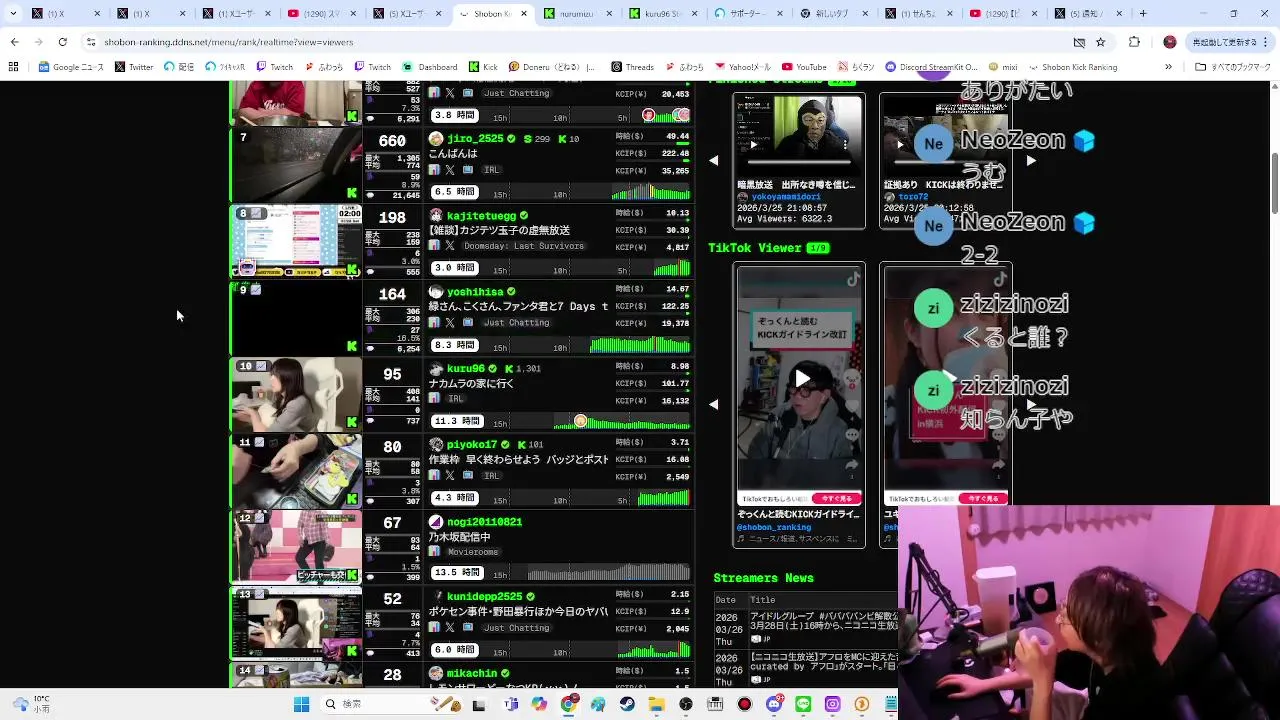Open Chrome apps grid in bookmarks bar
The image size is (1280, 720).
[13, 67]
